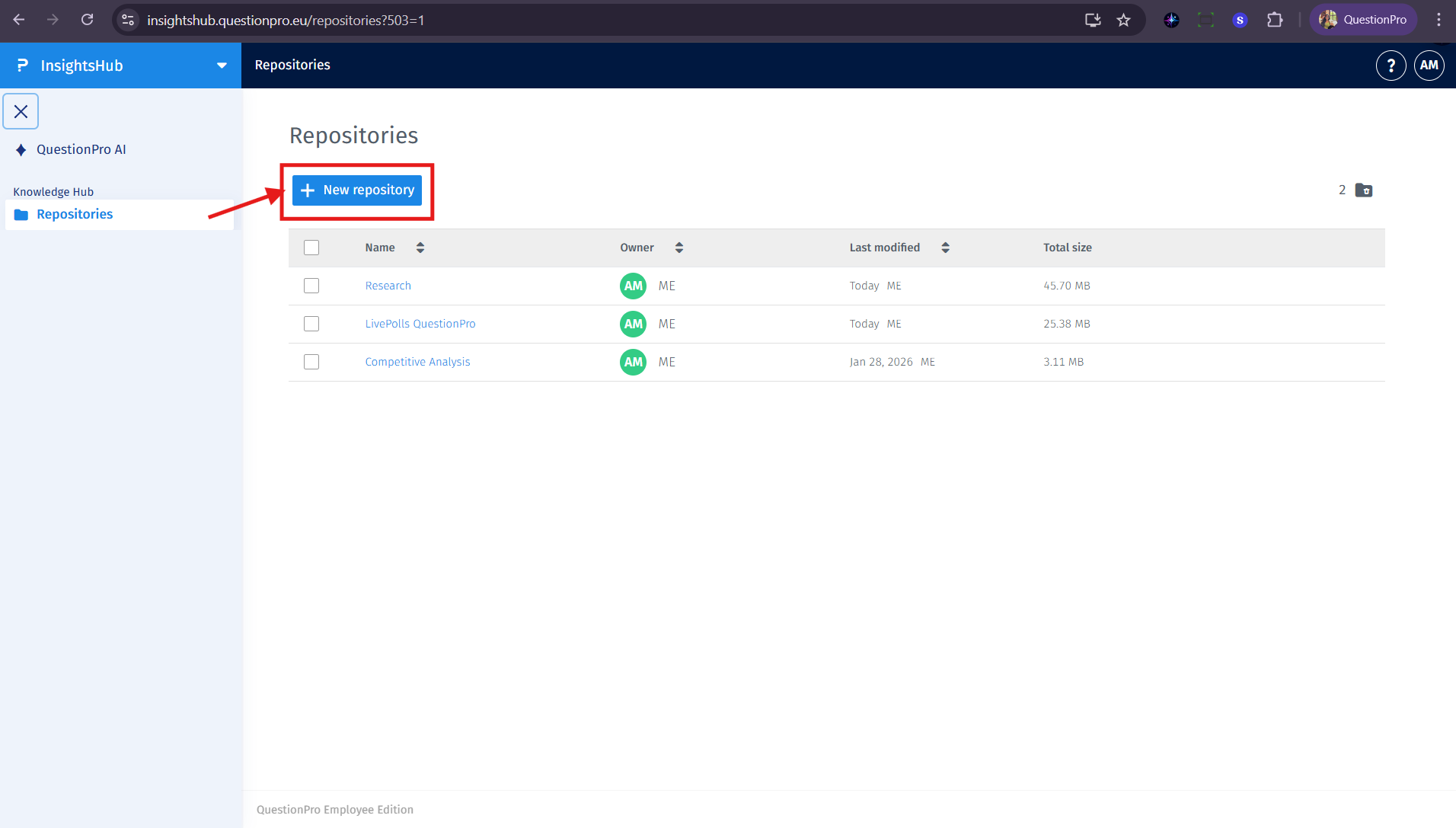Open QuestionPro AI from the sidebar

(81, 149)
